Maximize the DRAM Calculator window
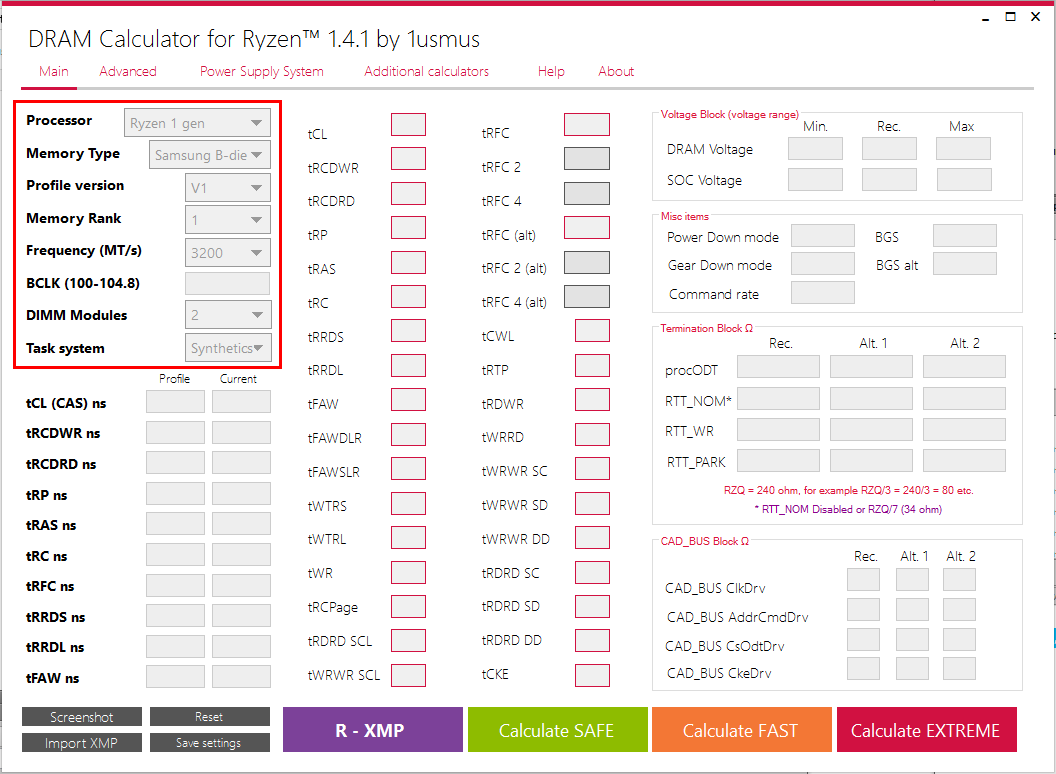The image size is (1056, 774). [x=1010, y=17]
